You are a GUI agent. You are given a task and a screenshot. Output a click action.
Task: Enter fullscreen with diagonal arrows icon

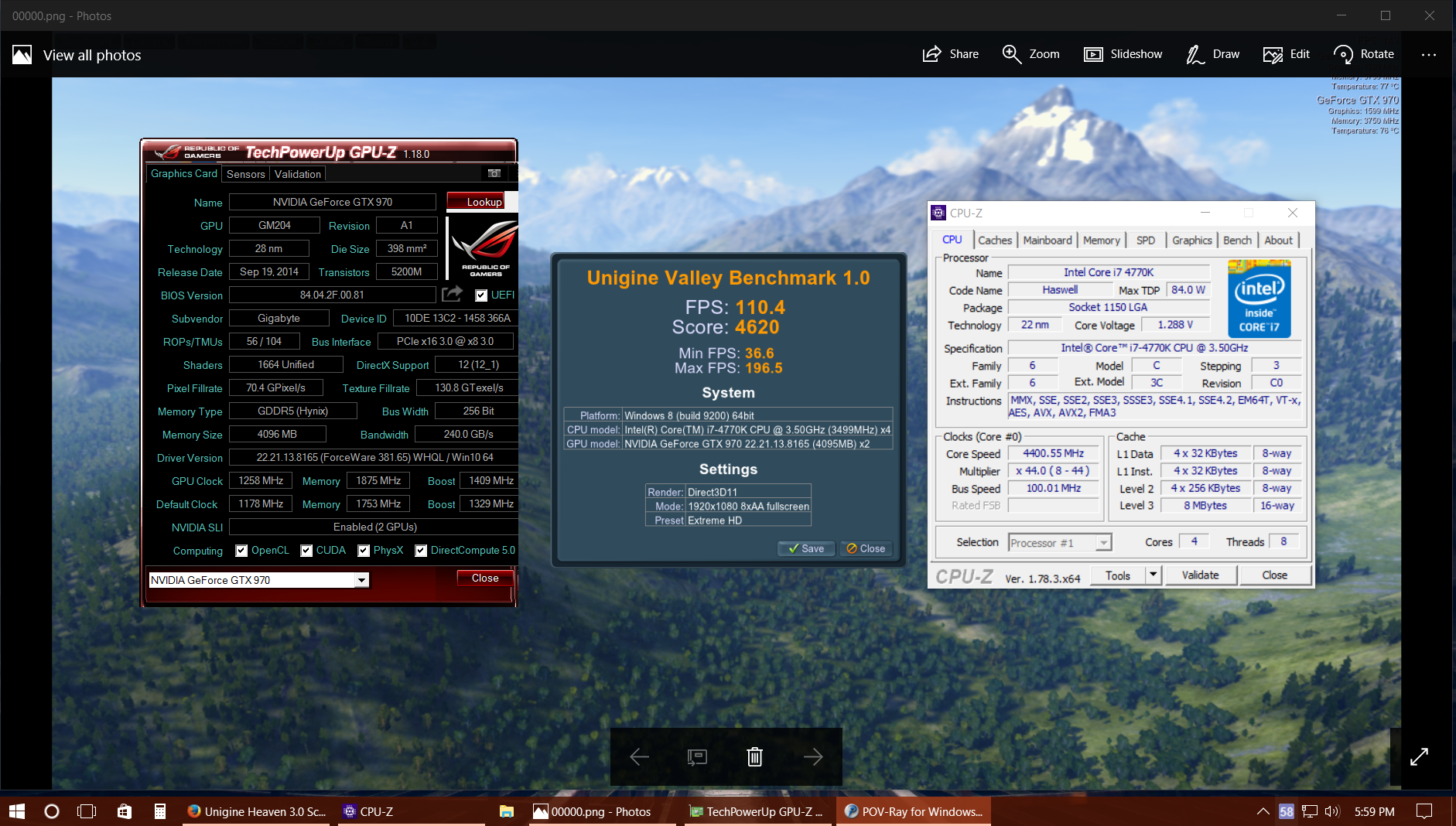point(1419,756)
